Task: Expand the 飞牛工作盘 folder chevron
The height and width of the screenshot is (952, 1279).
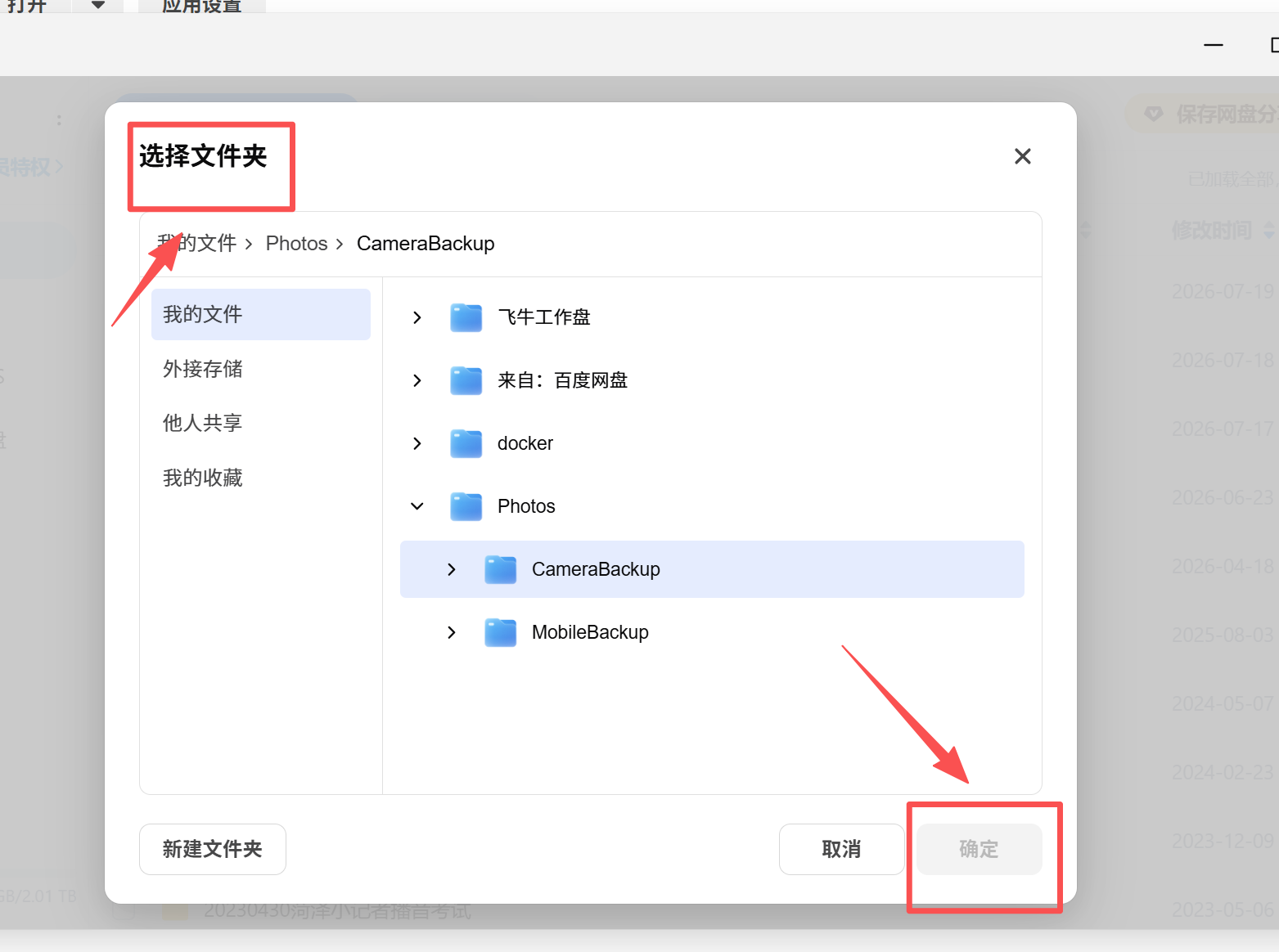Action: 417,317
